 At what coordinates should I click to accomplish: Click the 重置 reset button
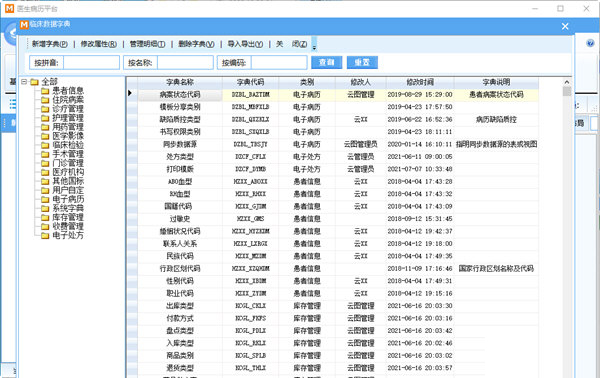click(x=362, y=62)
